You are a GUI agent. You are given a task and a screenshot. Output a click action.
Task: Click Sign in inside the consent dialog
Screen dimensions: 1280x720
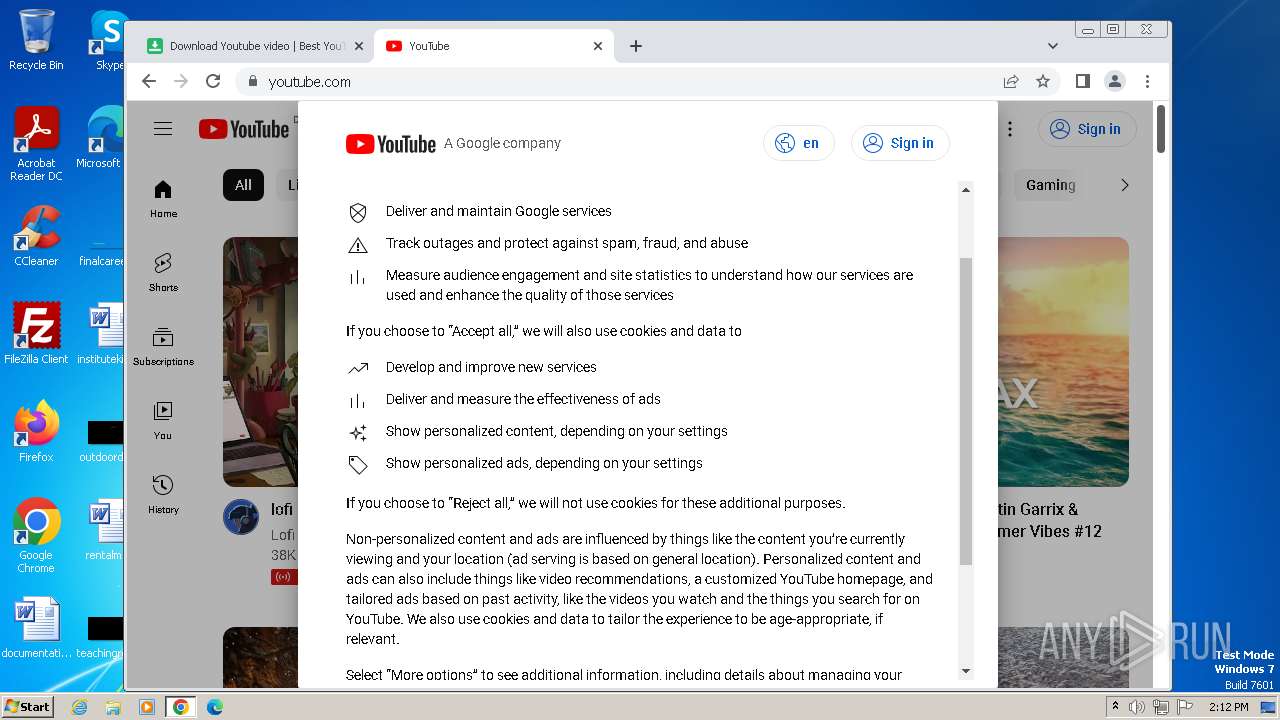(x=900, y=143)
